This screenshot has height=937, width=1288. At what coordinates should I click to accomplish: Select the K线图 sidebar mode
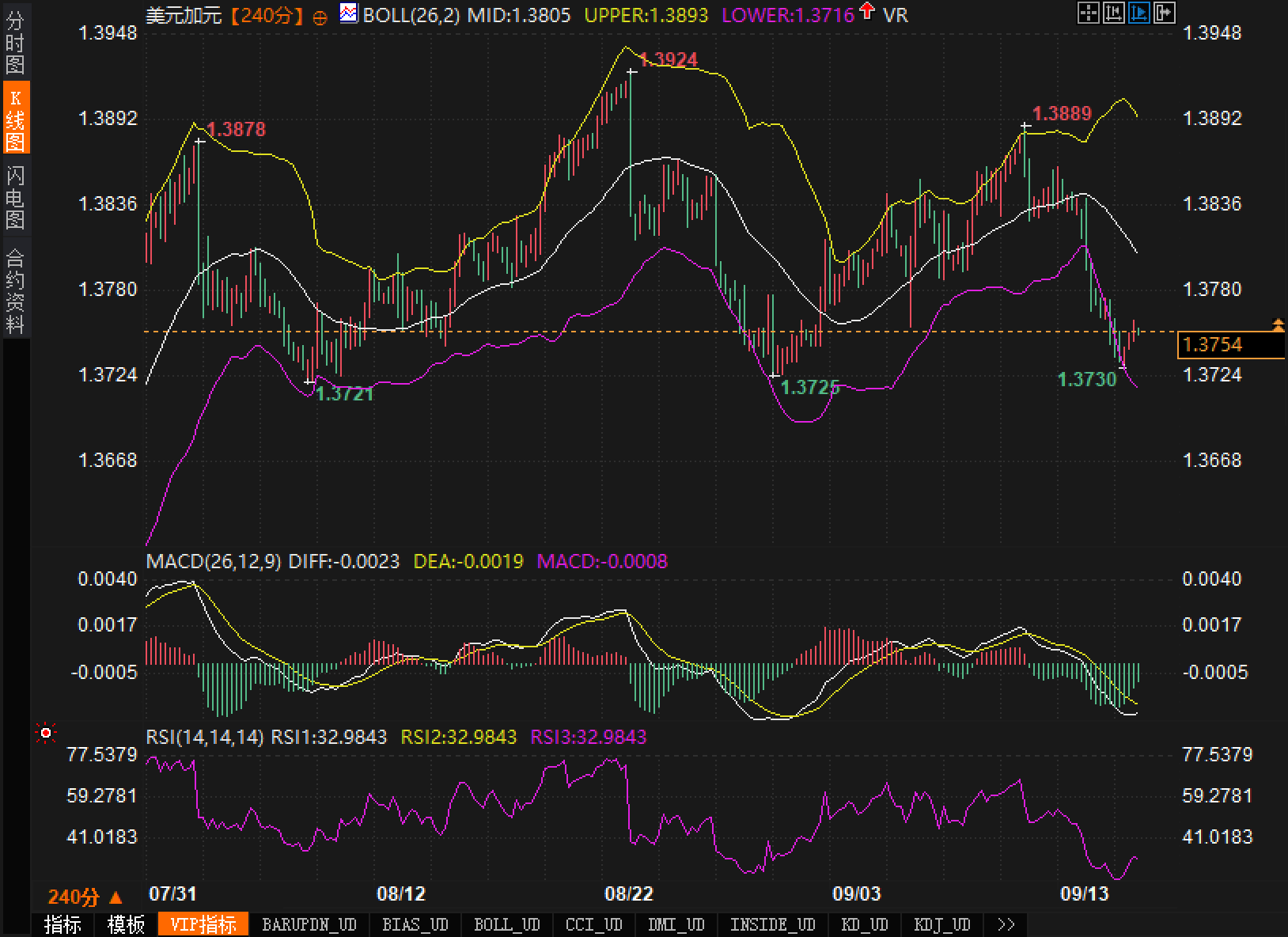pyautogui.click(x=15, y=119)
